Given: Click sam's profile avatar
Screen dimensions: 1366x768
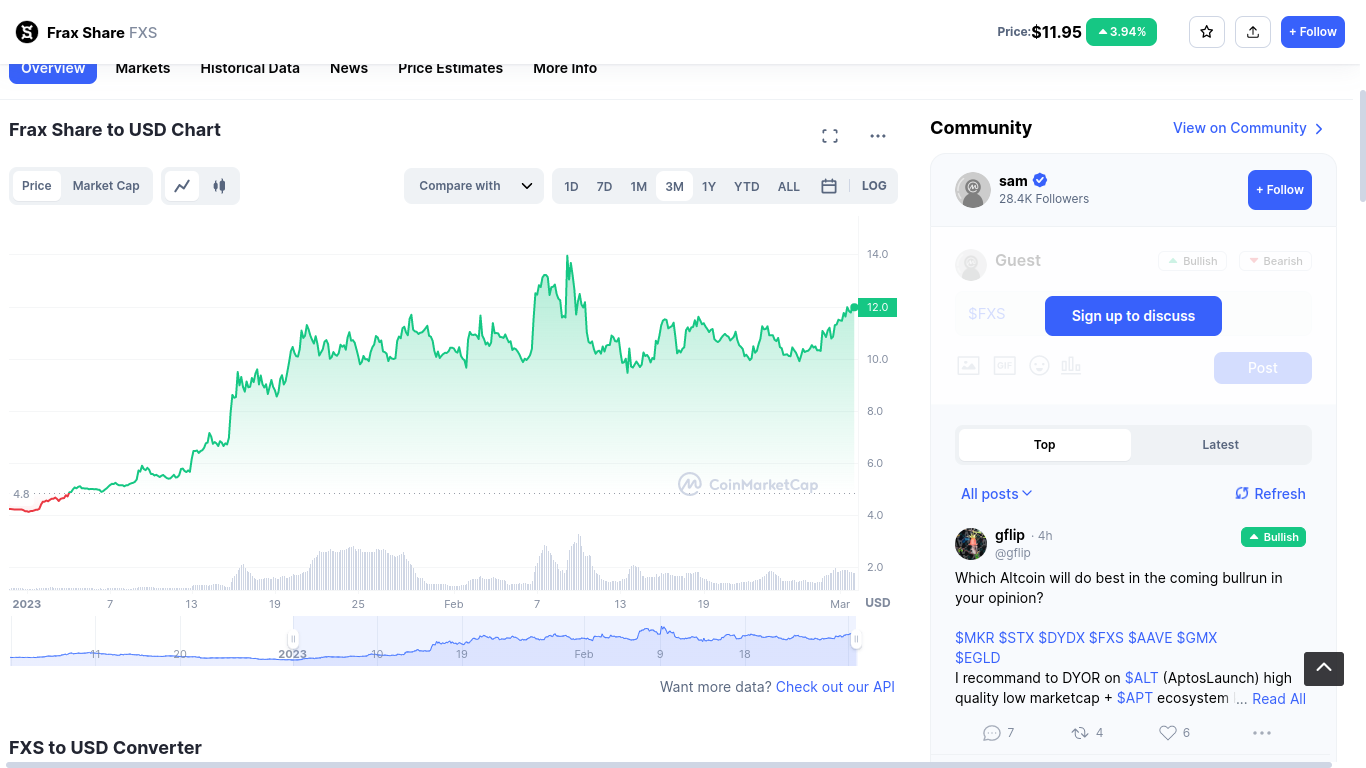Looking at the screenshot, I should [973, 190].
